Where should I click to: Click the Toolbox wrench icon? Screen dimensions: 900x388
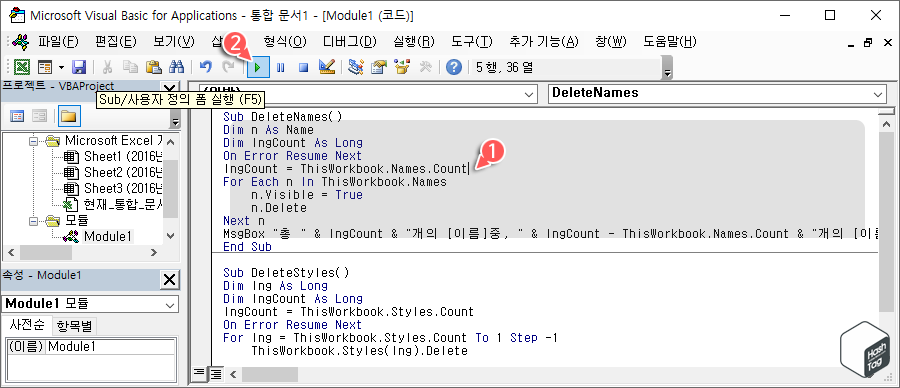point(425,68)
